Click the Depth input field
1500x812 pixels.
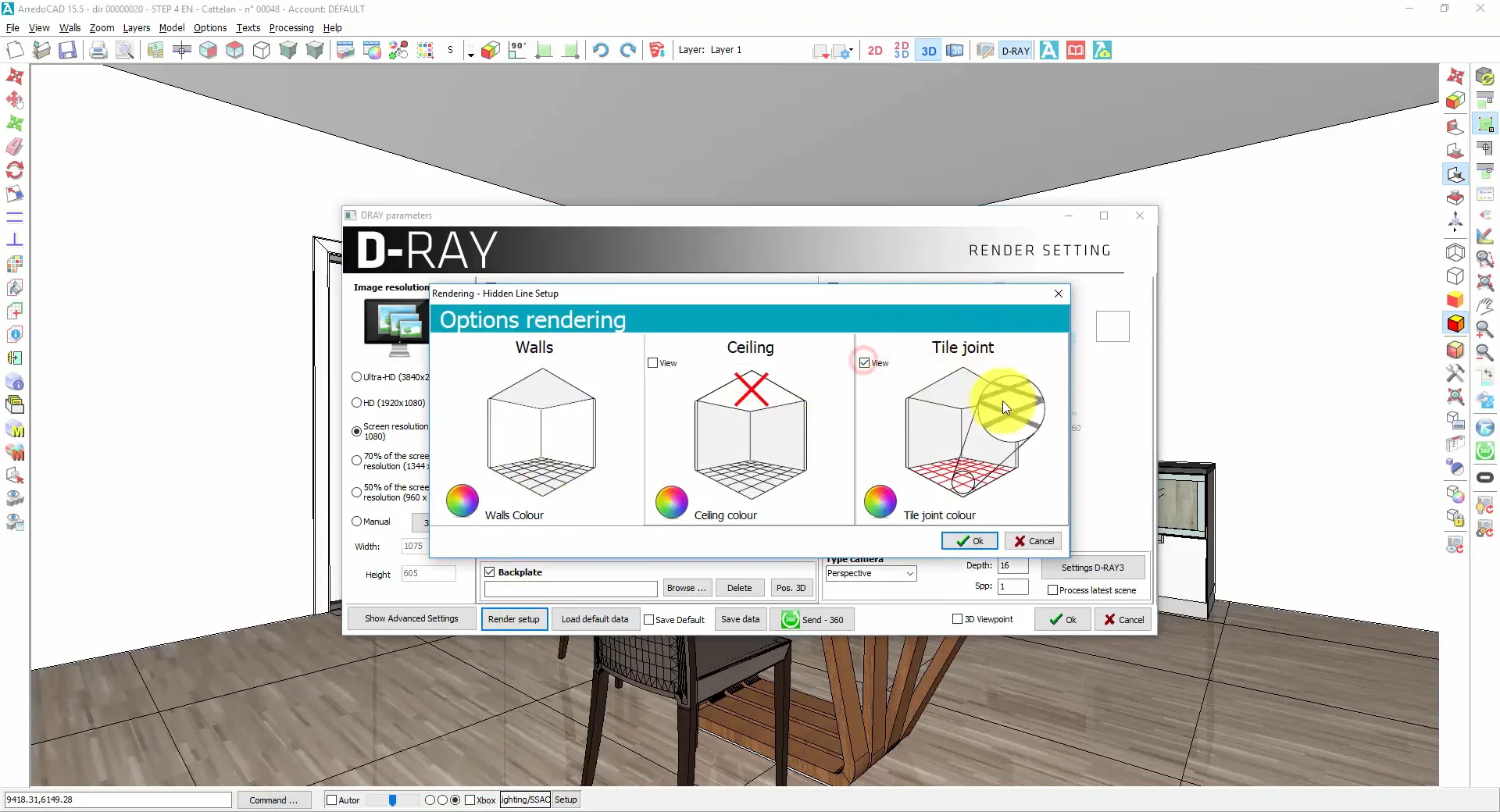click(x=1012, y=566)
